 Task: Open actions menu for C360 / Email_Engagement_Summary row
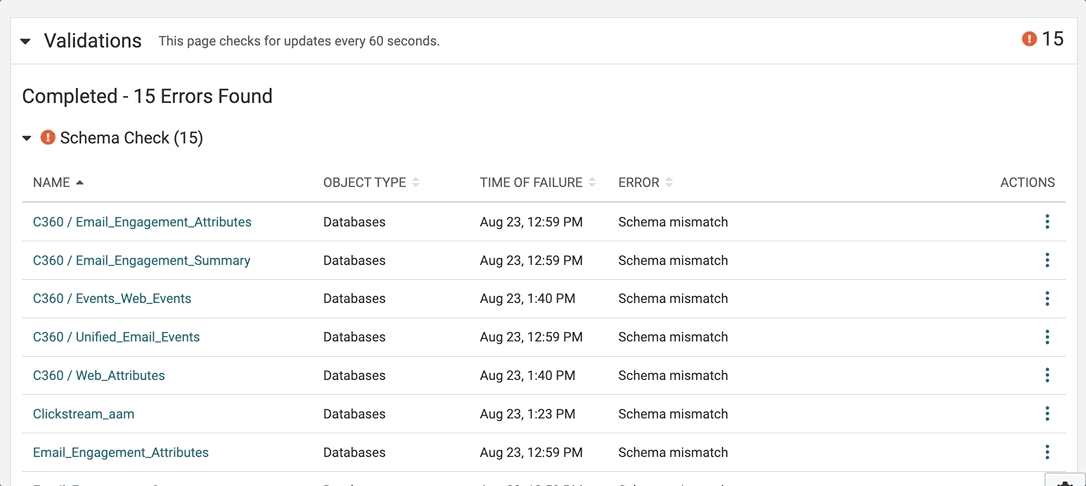coord(1047,260)
